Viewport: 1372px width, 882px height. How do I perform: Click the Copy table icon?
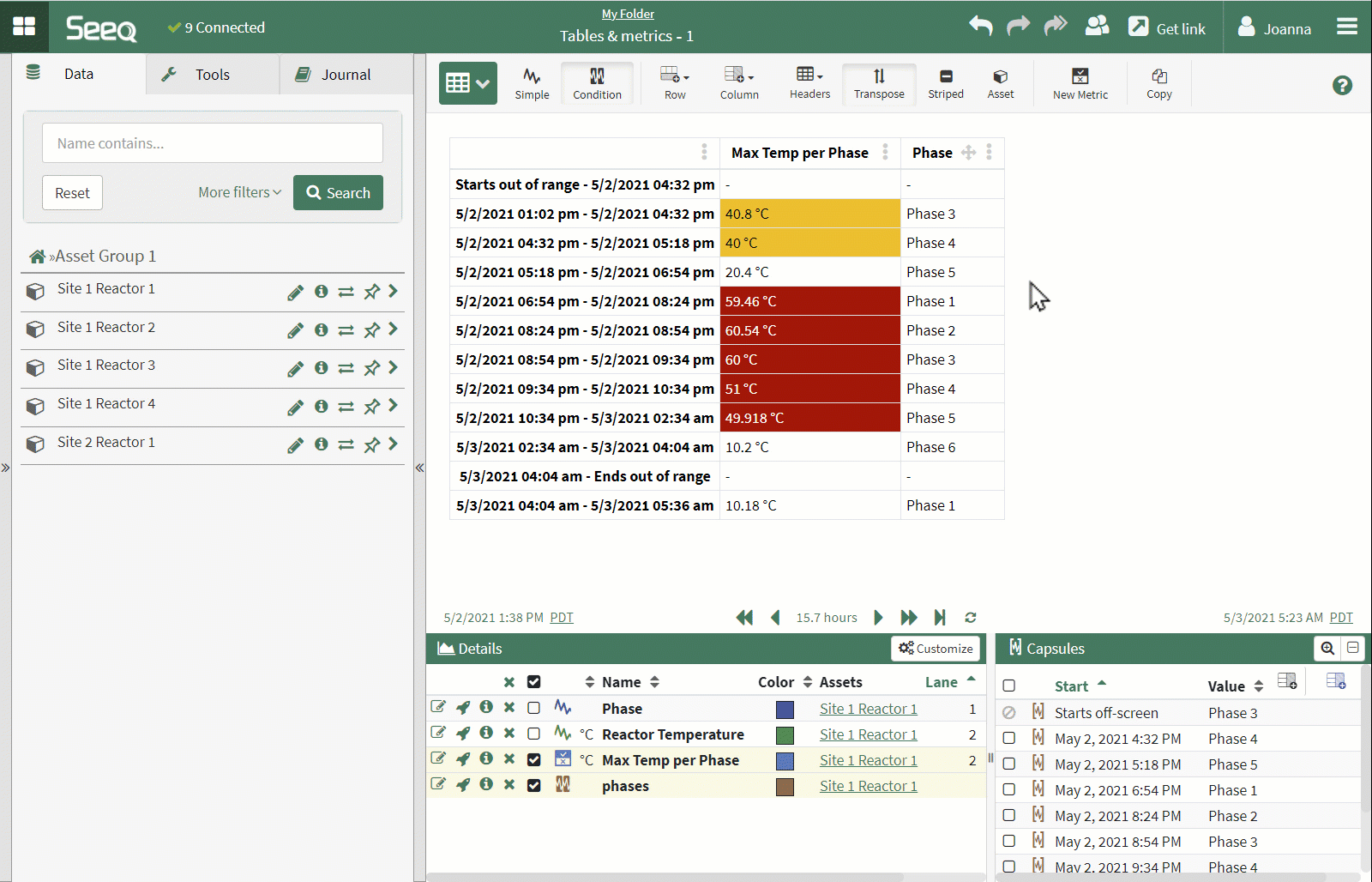coord(1158,83)
